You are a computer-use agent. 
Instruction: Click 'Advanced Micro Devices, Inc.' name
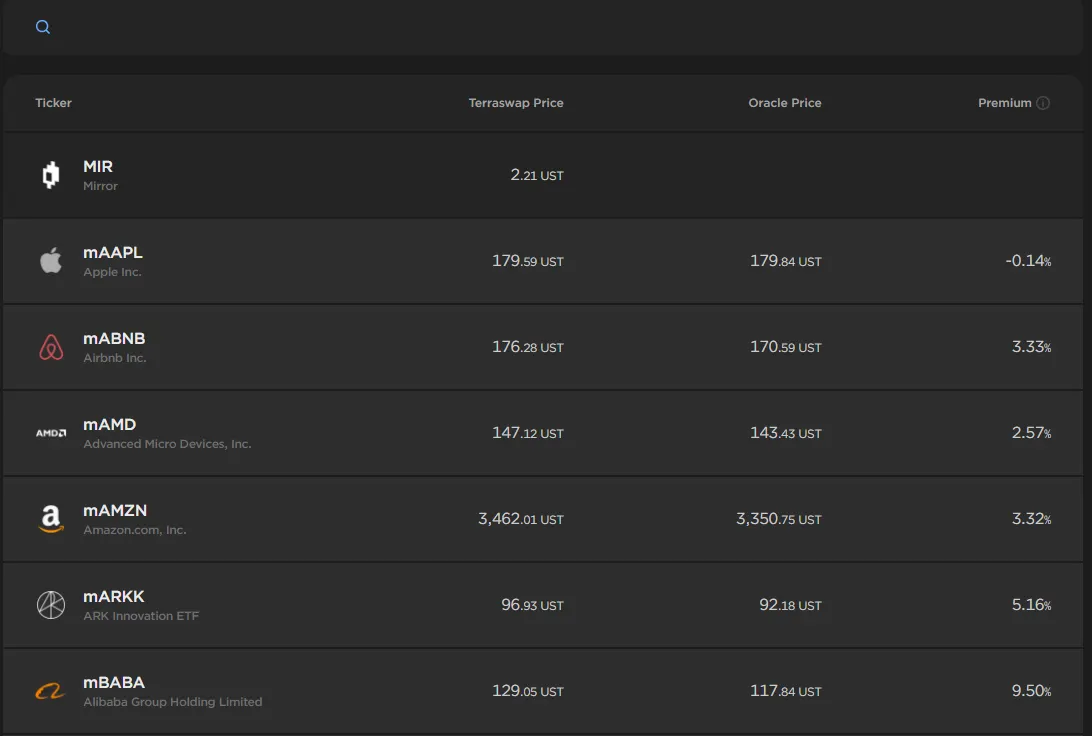point(167,444)
